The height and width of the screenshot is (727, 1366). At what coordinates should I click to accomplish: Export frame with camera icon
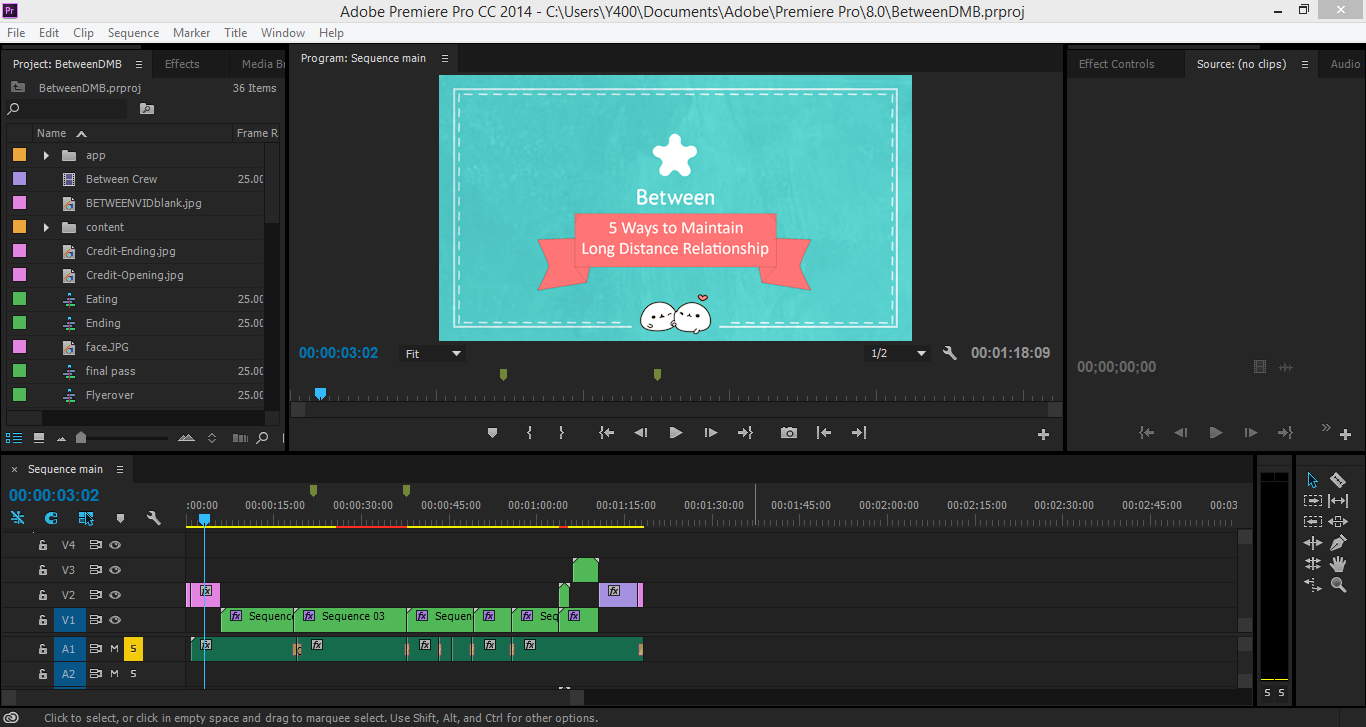(x=789, y=433)
